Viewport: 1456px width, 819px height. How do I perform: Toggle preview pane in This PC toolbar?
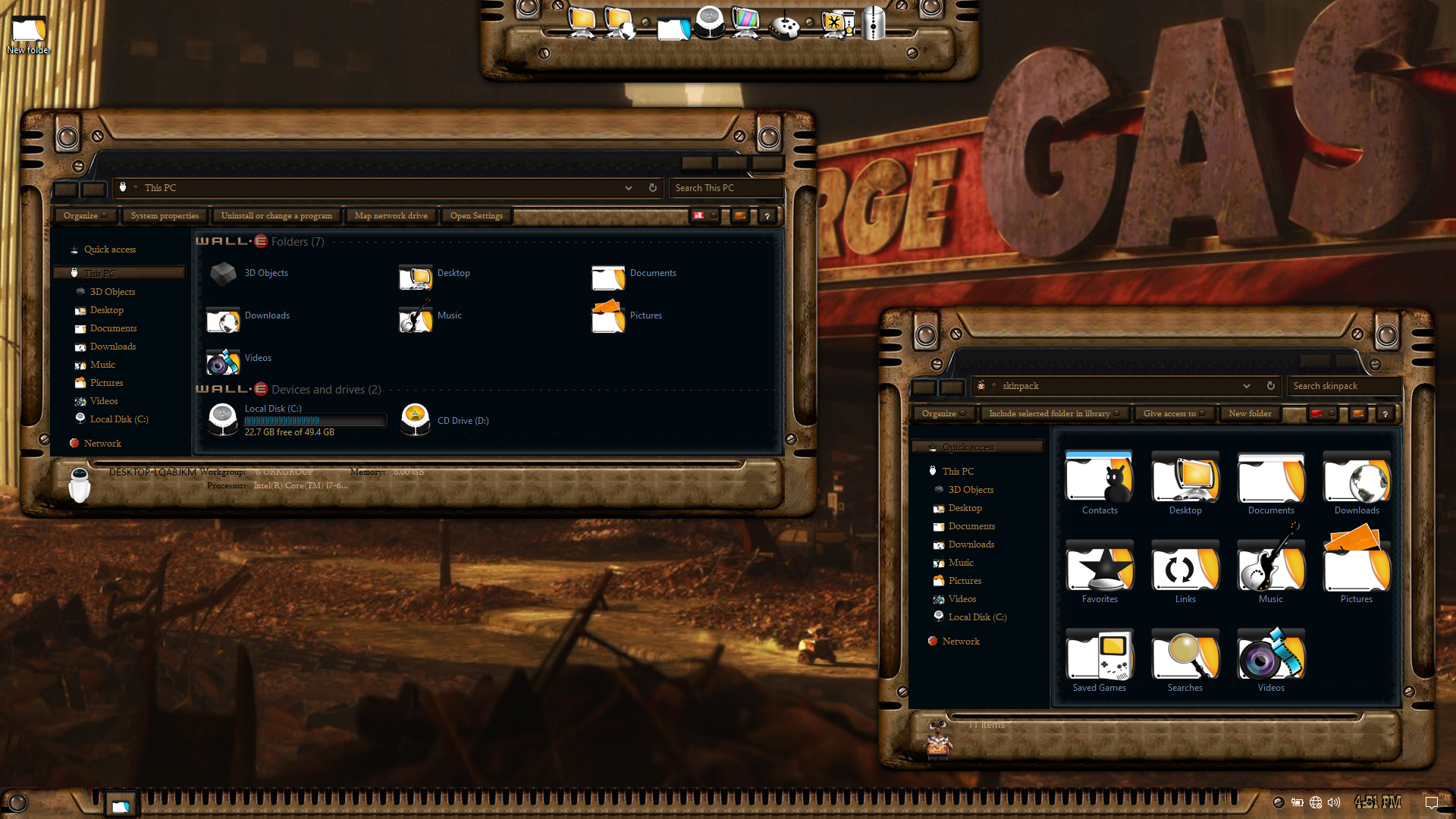(740, 216)
